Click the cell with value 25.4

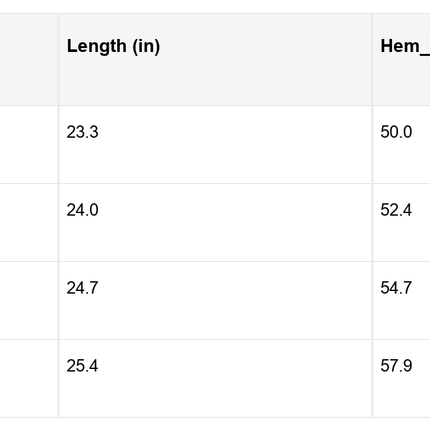point(215,379)
